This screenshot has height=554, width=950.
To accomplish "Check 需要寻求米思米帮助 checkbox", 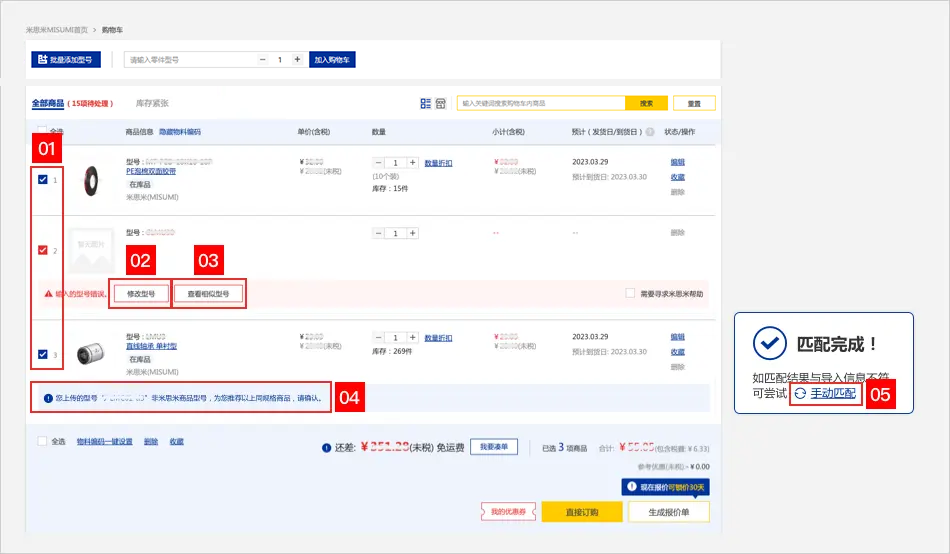I will (629, 293).
